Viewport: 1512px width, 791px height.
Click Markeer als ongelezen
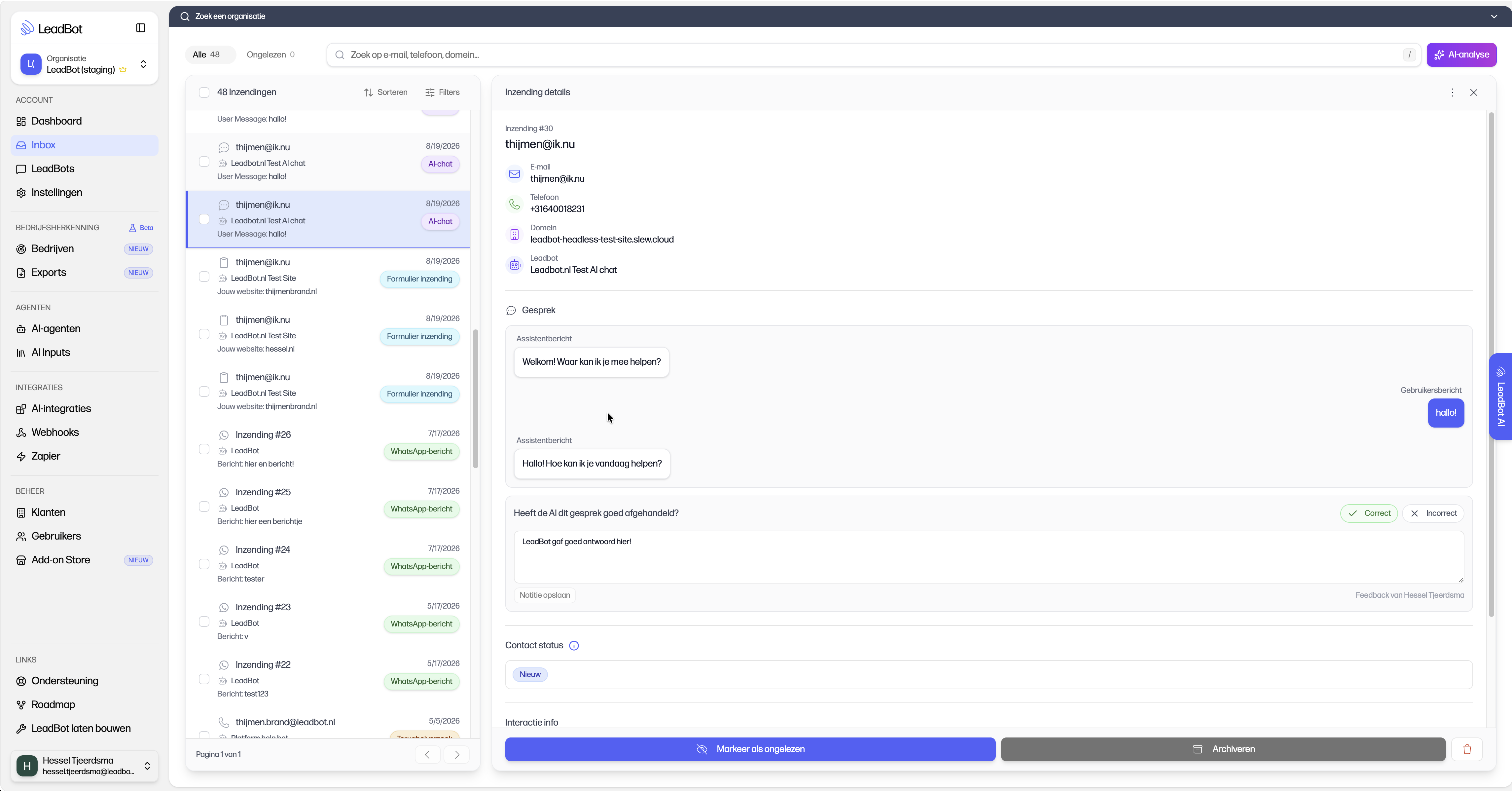(749, 749)
